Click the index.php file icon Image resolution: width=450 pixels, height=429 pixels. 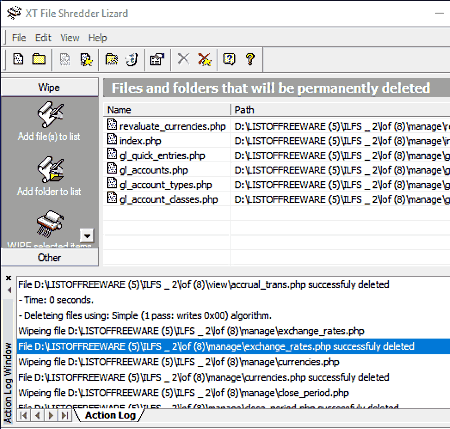(112, 139)
